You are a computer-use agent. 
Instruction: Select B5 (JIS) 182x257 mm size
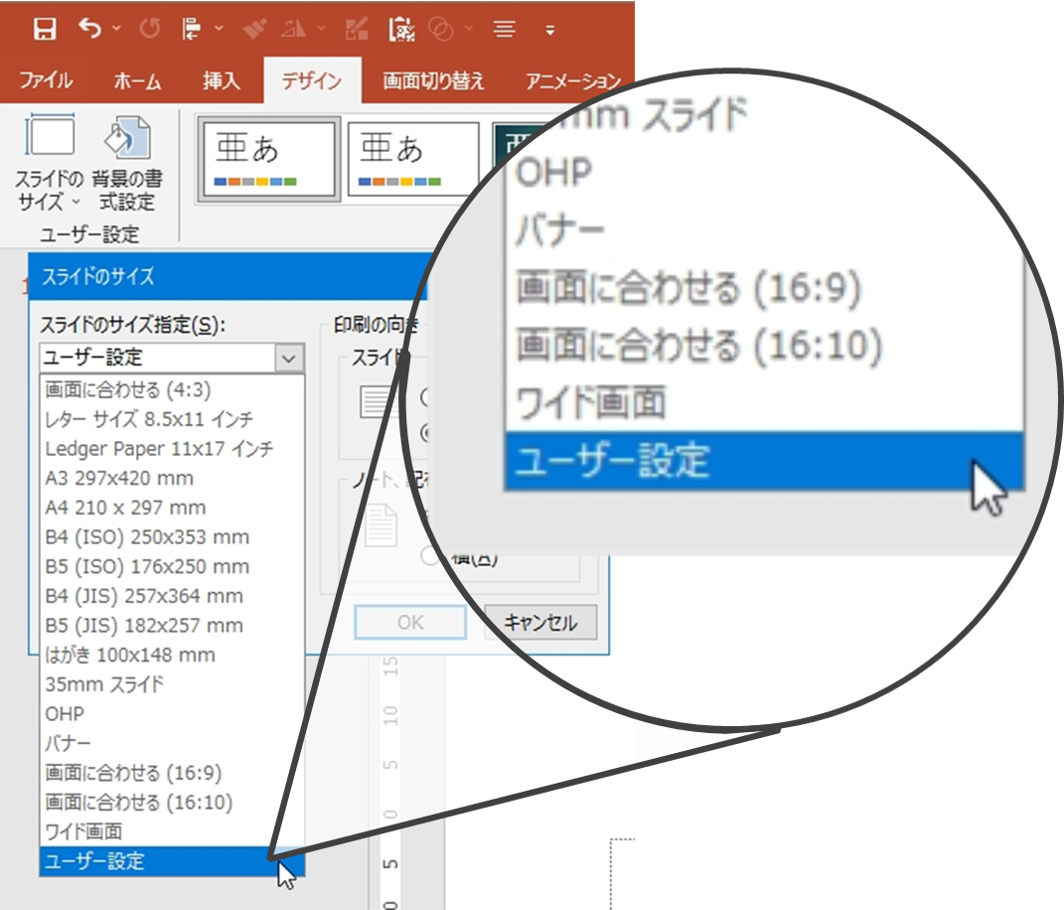pyautogui.click(x=172, y=625)
